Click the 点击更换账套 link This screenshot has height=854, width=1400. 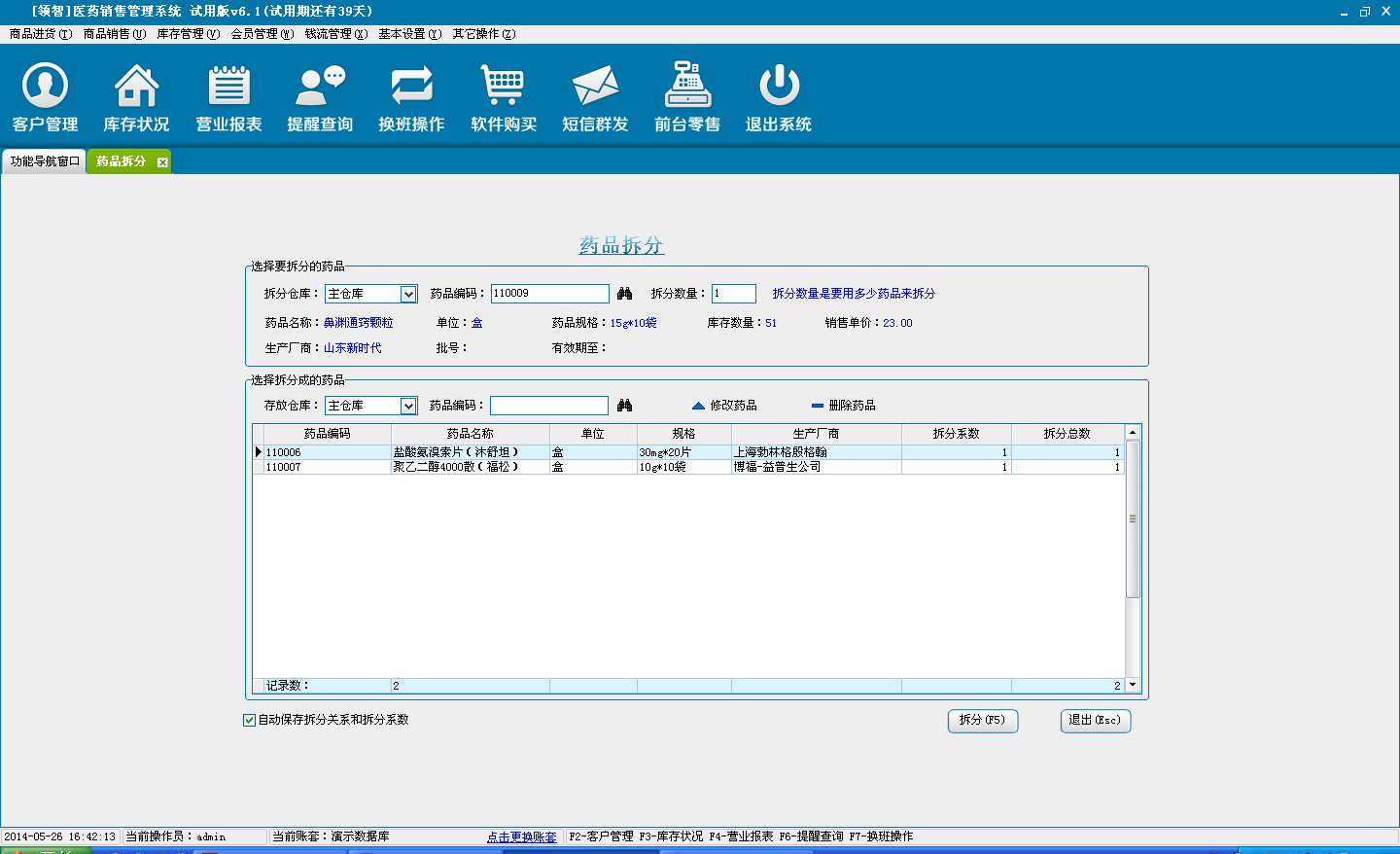522,836
